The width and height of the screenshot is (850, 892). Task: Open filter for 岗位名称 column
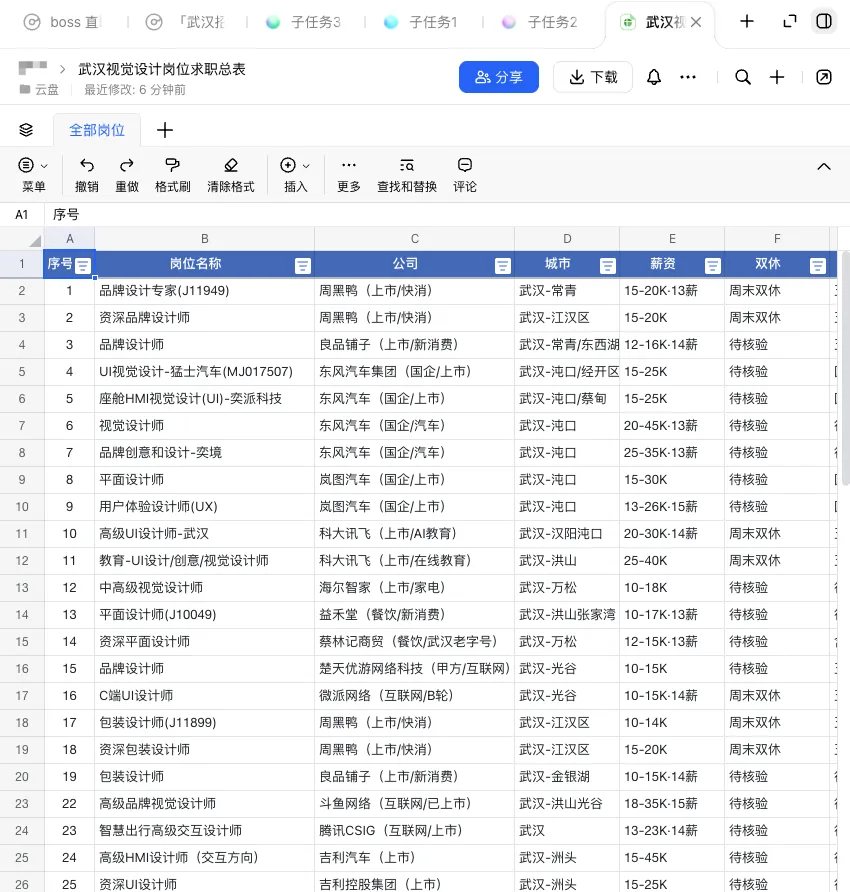(303, 266)
